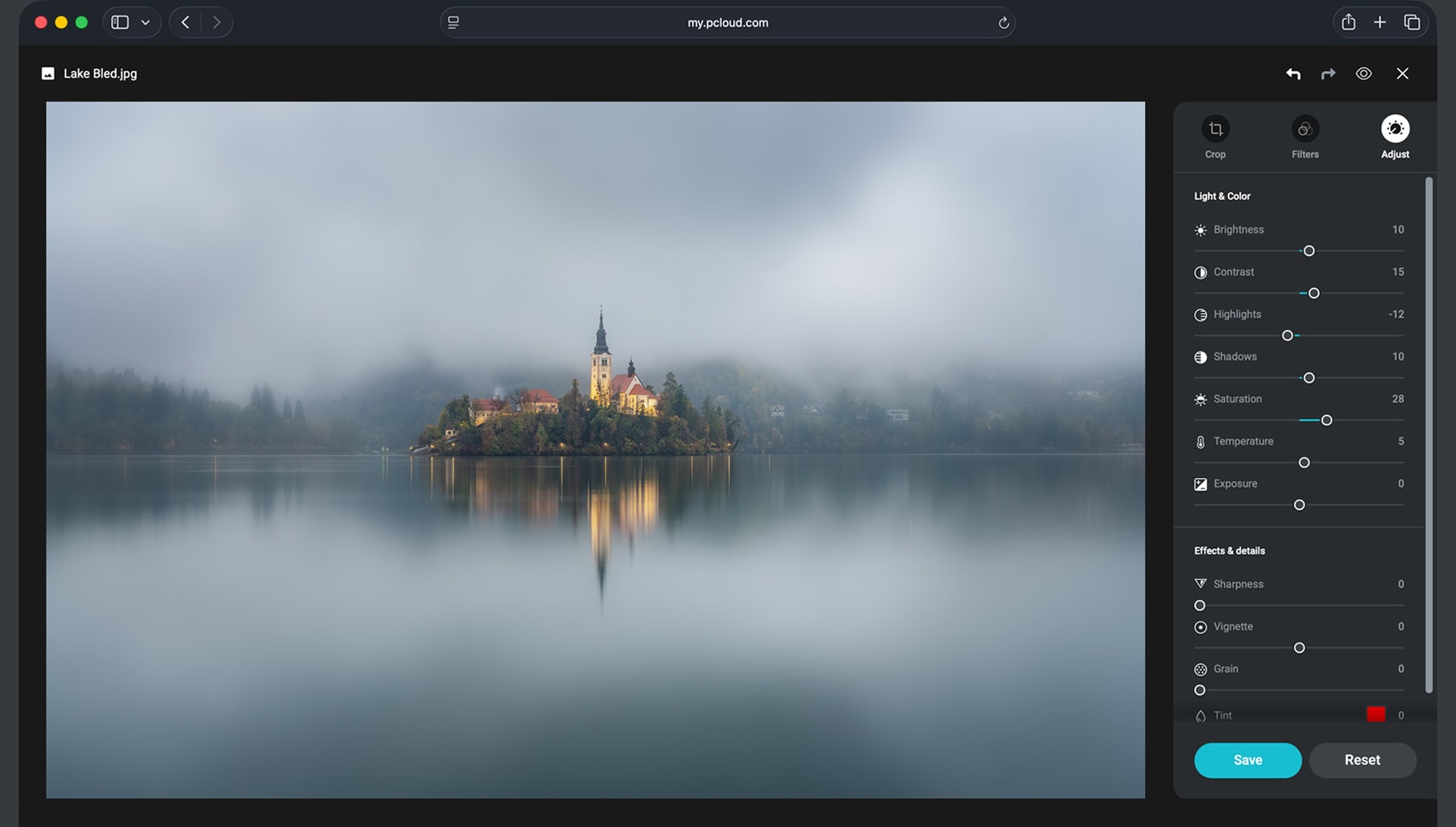Save the edited image
This screenshot has height=827, width=1456.
click(x=1248, y=760)
